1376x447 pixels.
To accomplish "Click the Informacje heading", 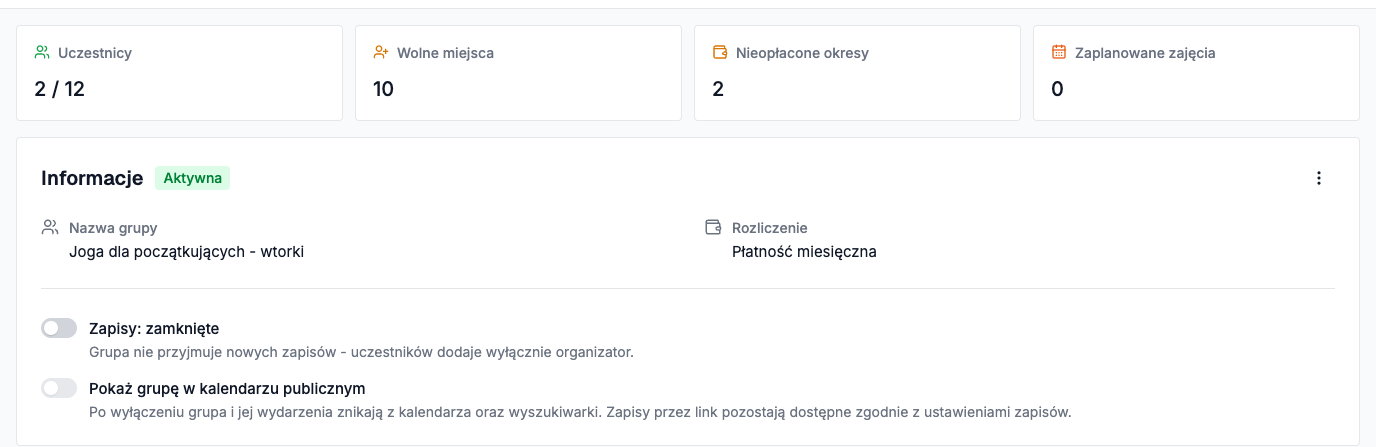I will pyautogui.click(x=92, y=178).
